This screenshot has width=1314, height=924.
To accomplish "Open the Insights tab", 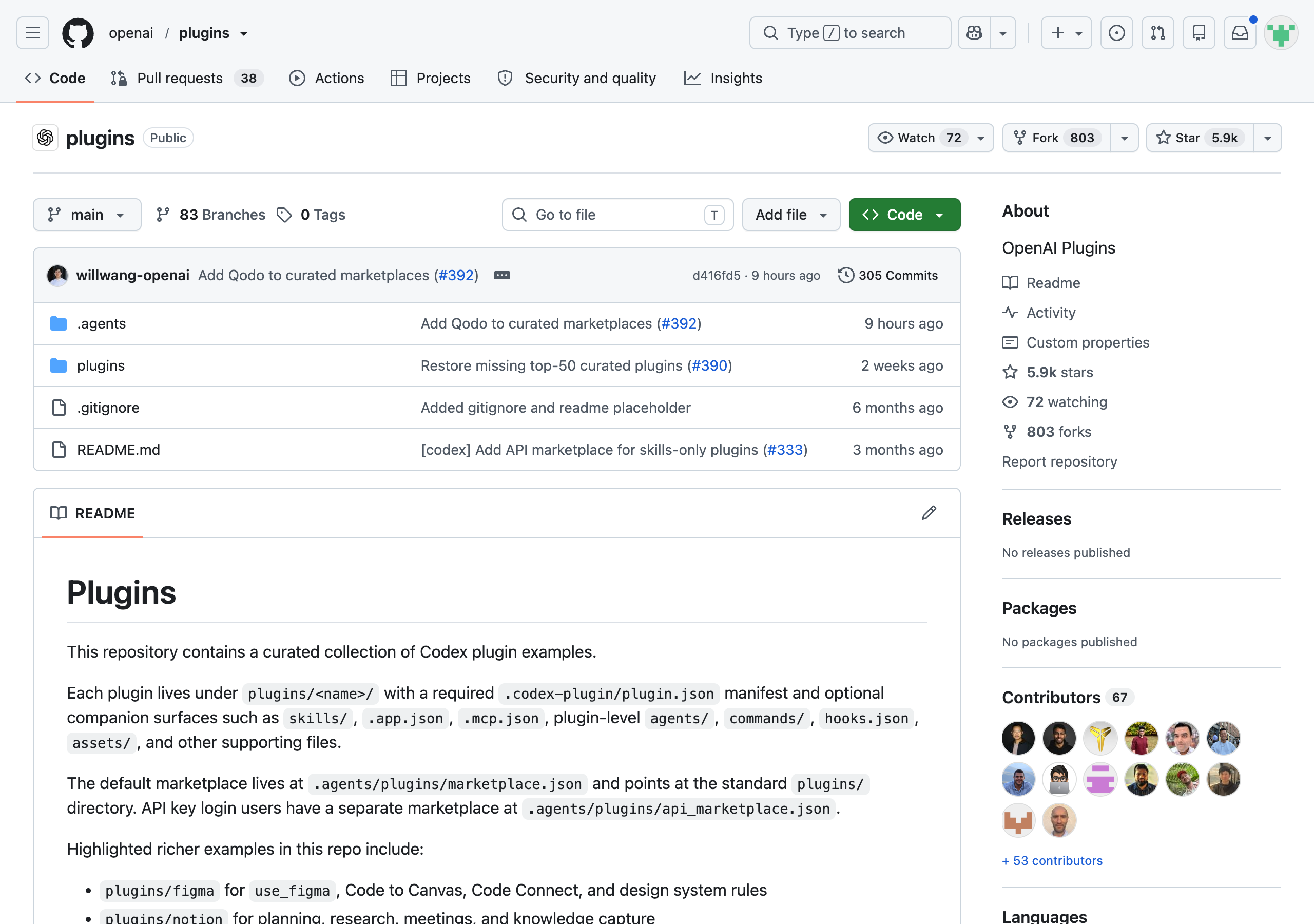I will coord(723,78).
